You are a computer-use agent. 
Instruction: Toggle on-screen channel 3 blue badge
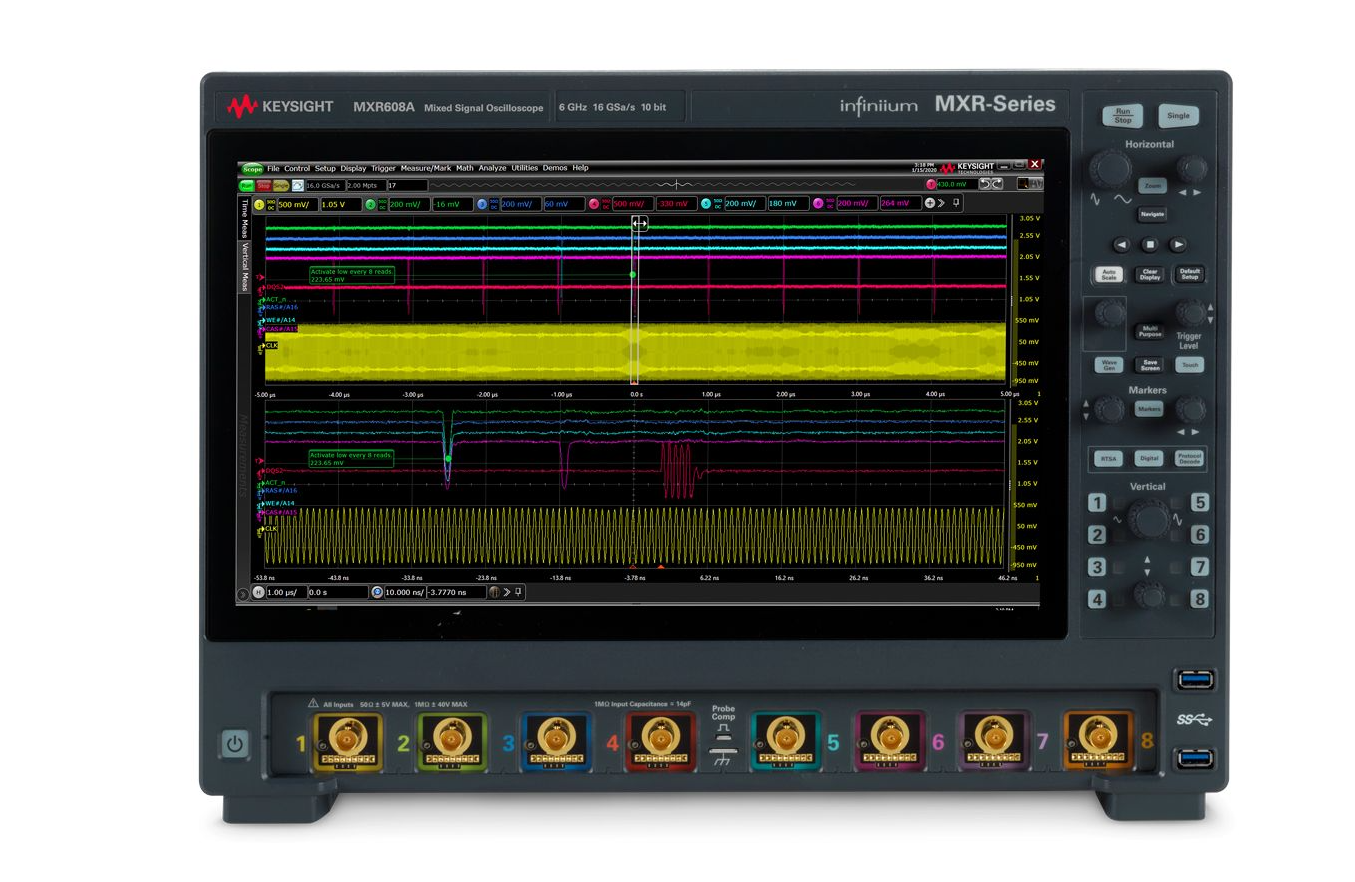click(x=482, y=205)
